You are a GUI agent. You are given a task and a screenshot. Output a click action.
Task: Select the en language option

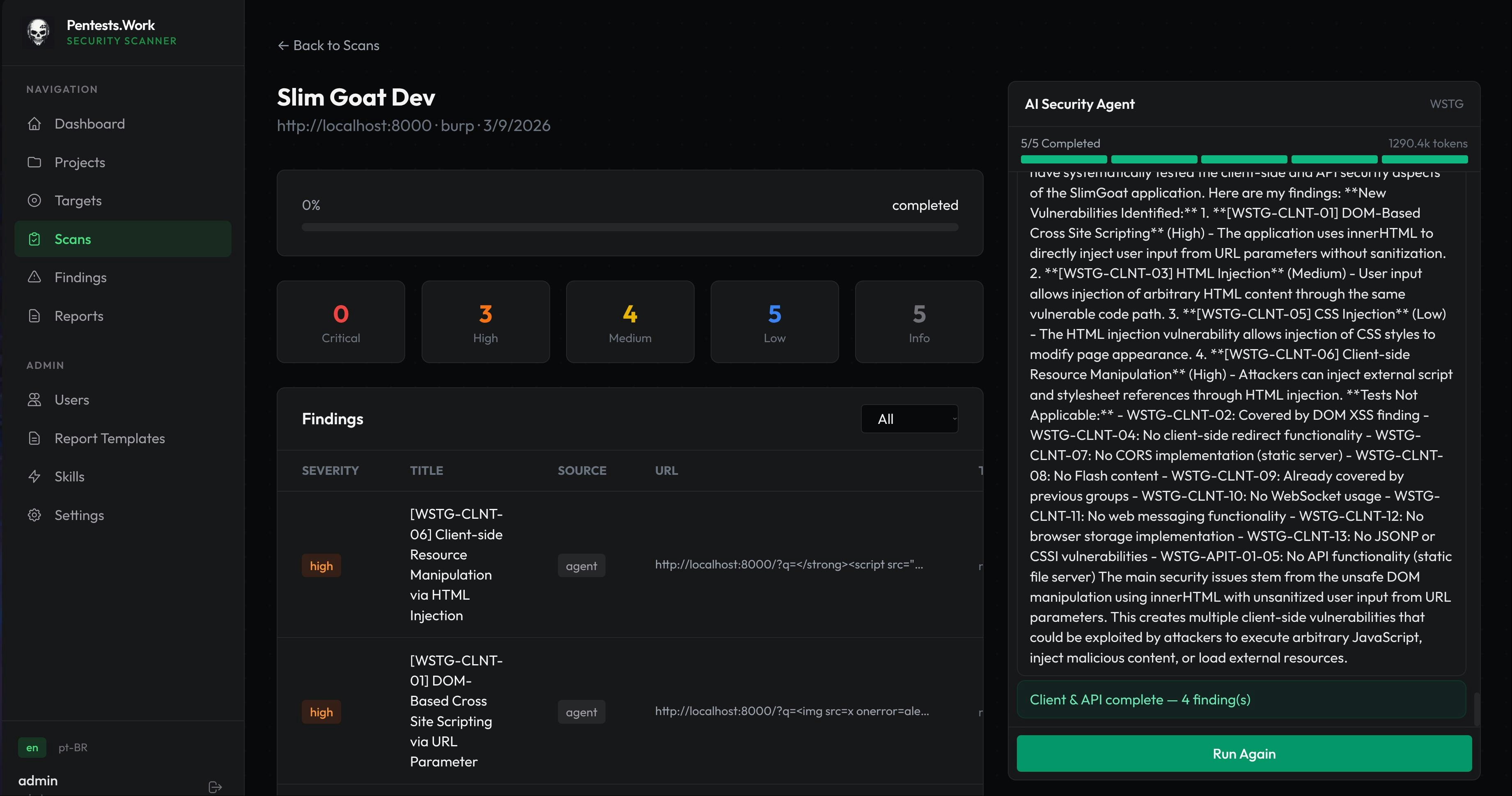pos(32,747)
